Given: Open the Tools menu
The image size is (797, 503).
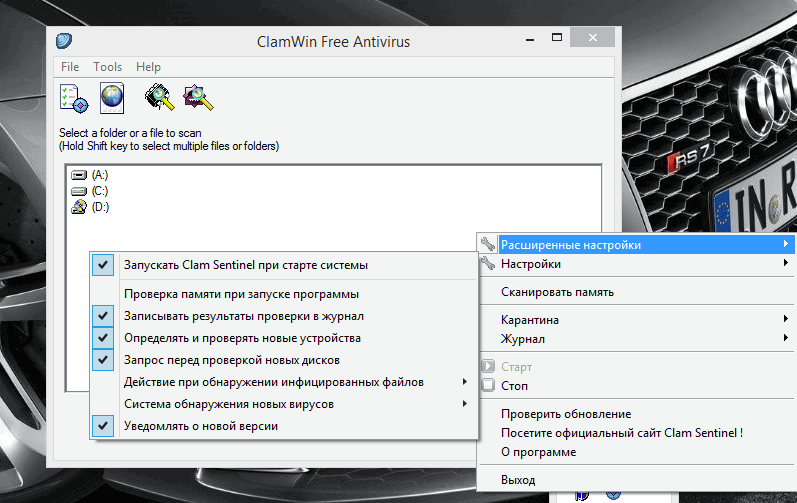Looking at the screenshot, I should (107, 67).
